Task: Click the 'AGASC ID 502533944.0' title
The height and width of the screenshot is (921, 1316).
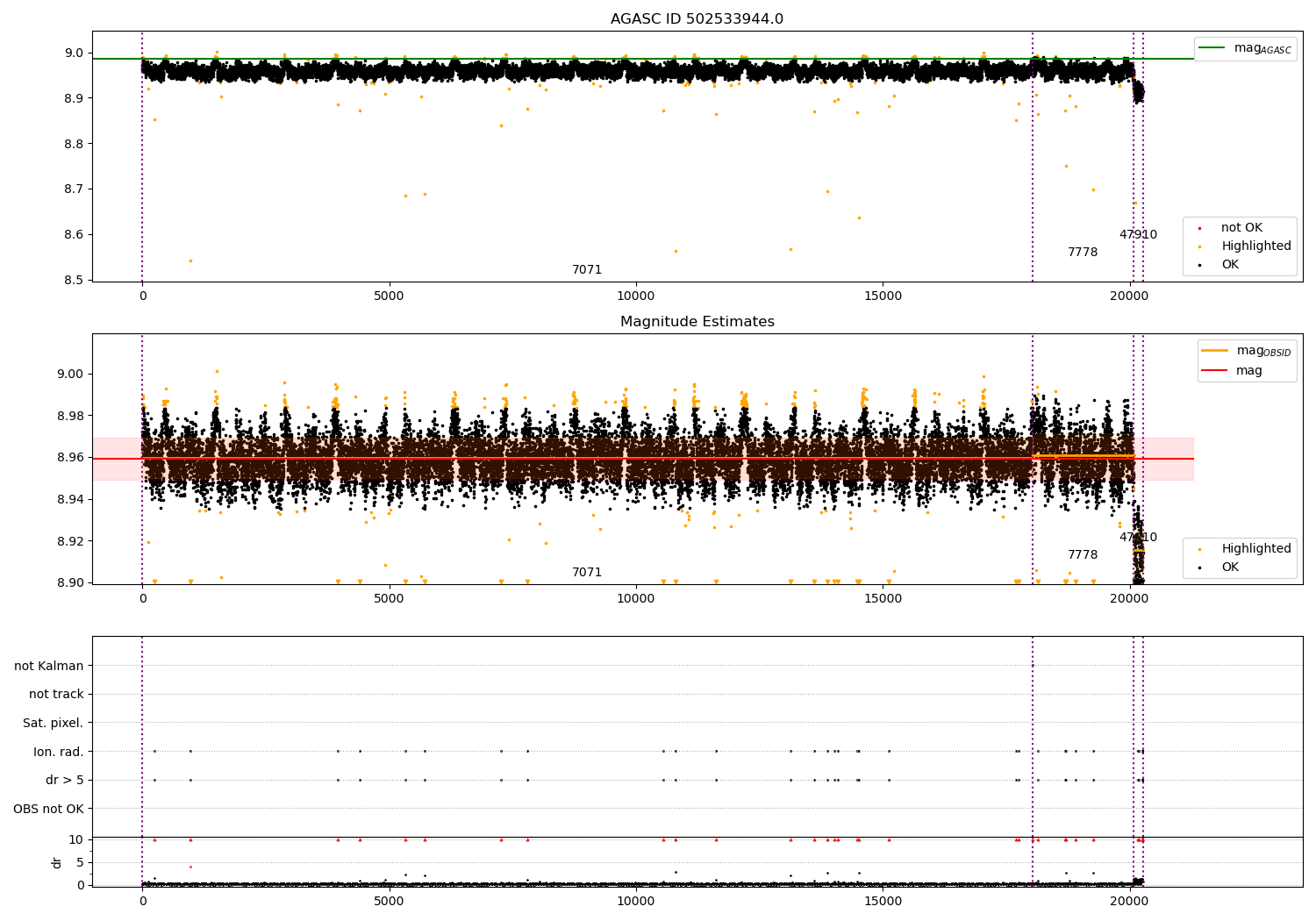Action: click(697, 19)
